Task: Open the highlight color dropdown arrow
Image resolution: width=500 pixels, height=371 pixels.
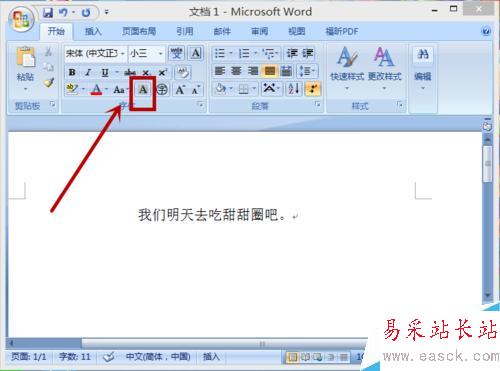Action: pyautogui.click(x=83, y=89)
